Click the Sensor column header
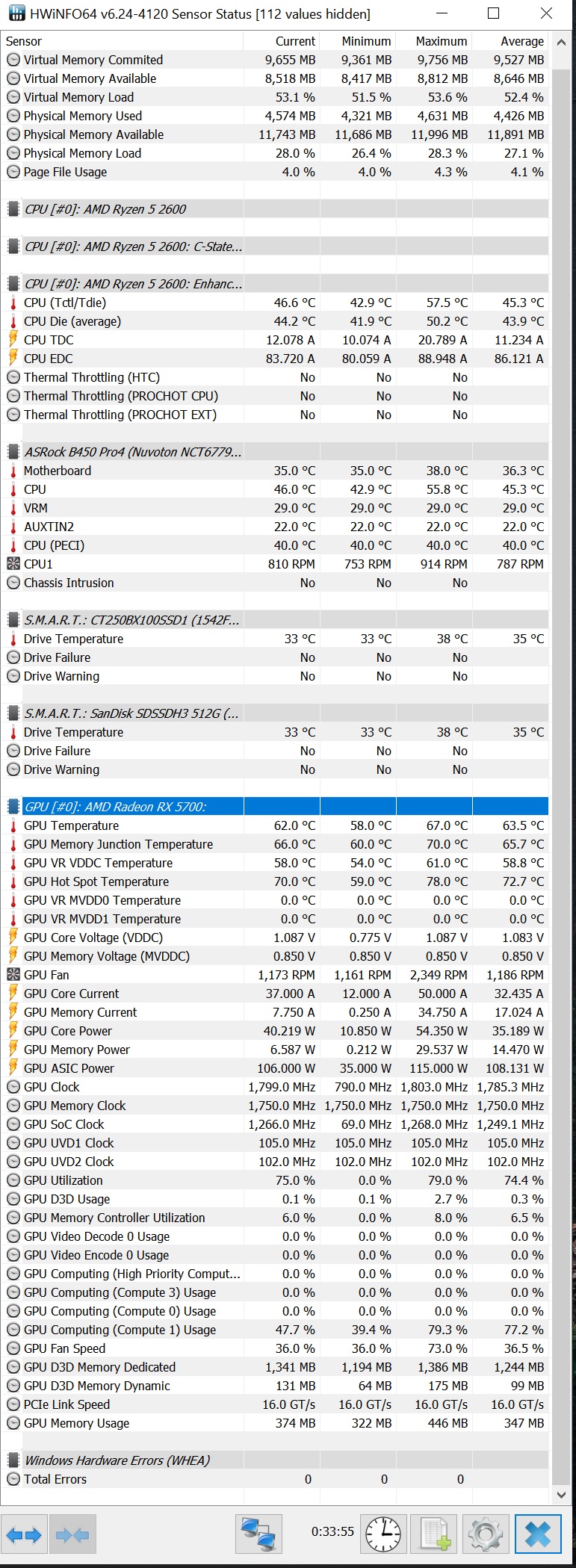This screenshot has height=1568, width=576. [x=122, y=41]
